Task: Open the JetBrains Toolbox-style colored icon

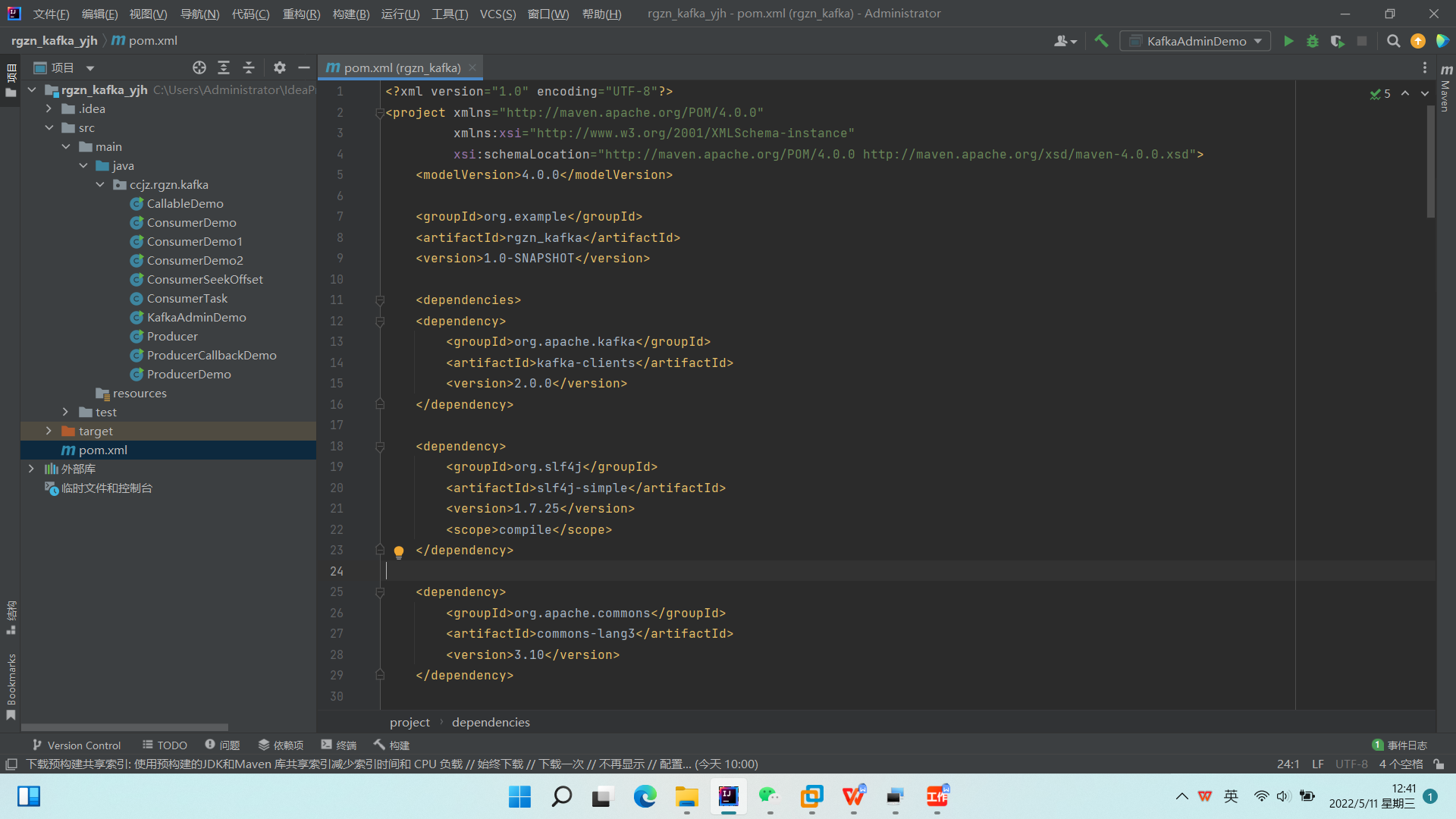Action: tap(1442, 41)
